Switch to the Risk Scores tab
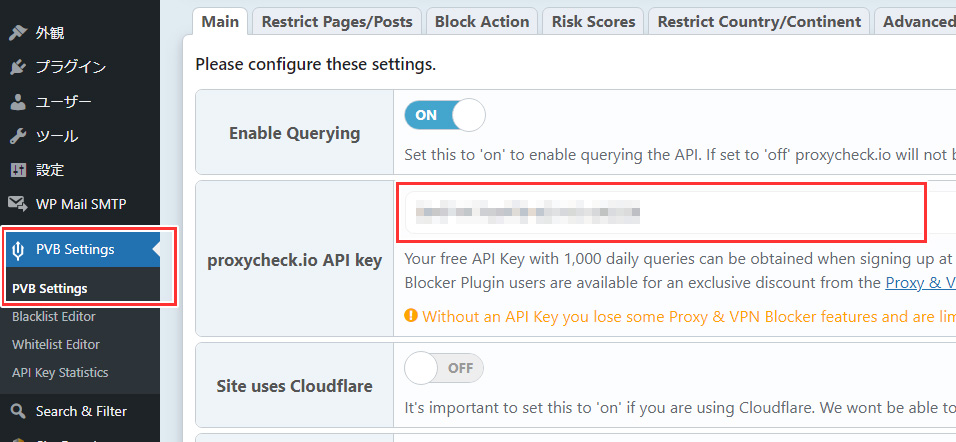Viewport: 956px width, 442px height. (x=593, y=22)
